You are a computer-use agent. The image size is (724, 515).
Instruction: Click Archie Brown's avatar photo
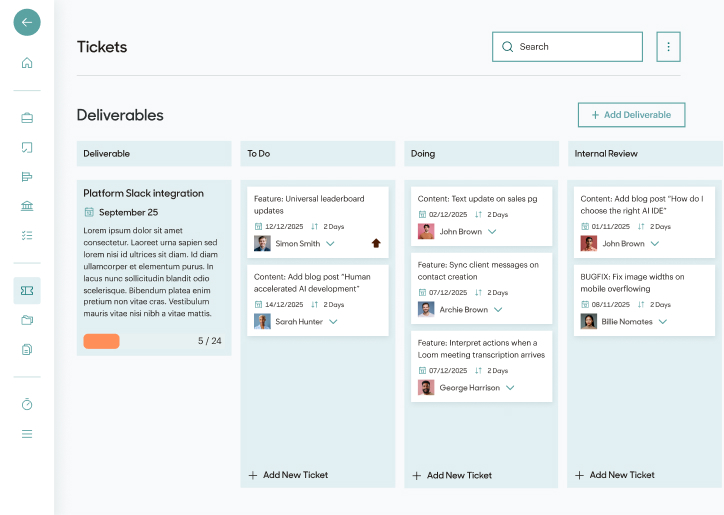426,309
